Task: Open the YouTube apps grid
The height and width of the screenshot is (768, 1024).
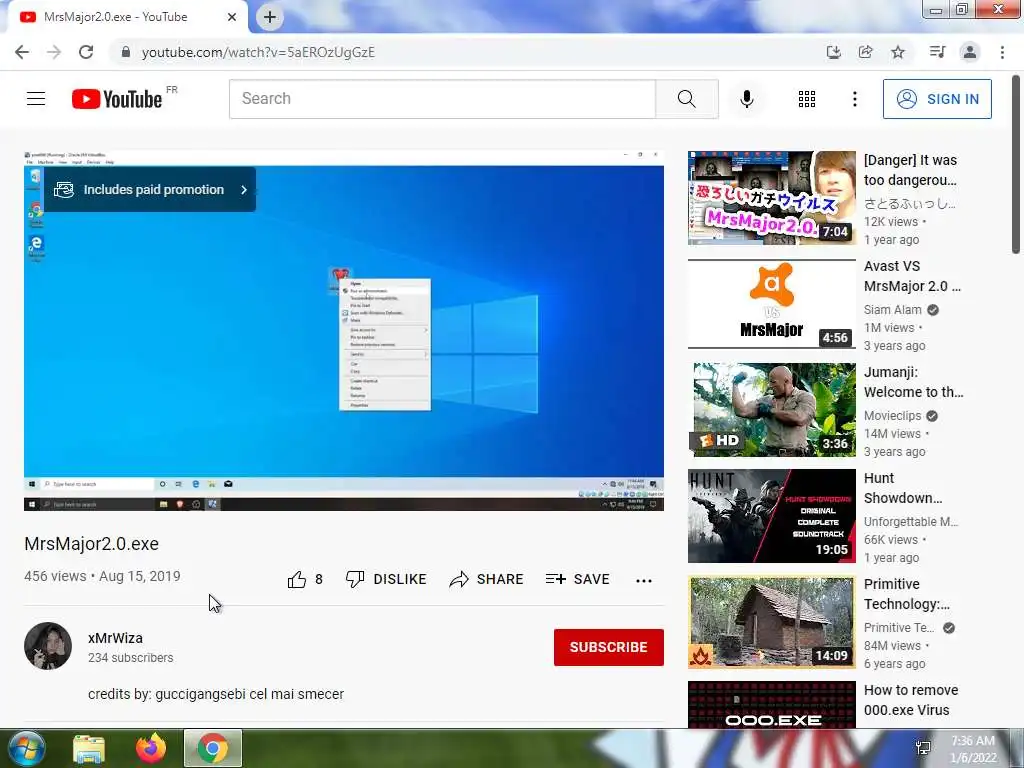Action: [807, 99]
